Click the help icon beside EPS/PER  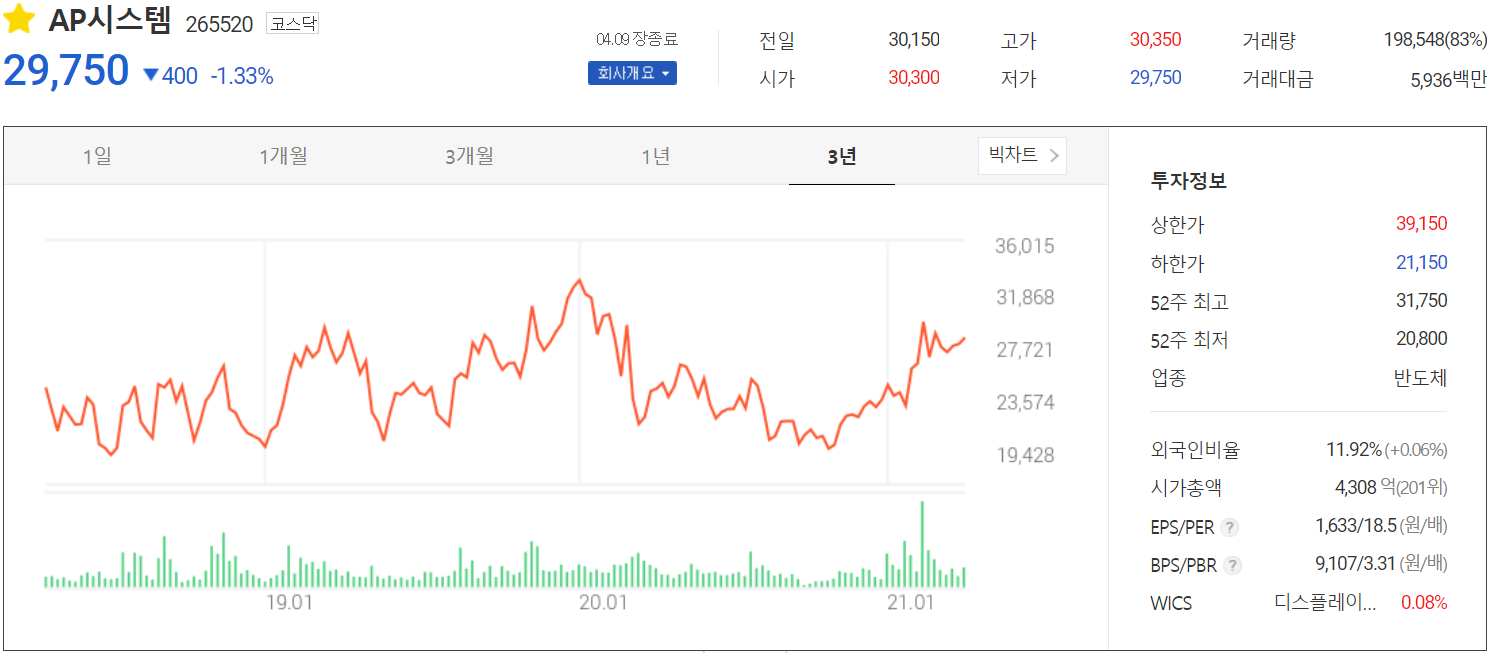(x=1230, y=527)
